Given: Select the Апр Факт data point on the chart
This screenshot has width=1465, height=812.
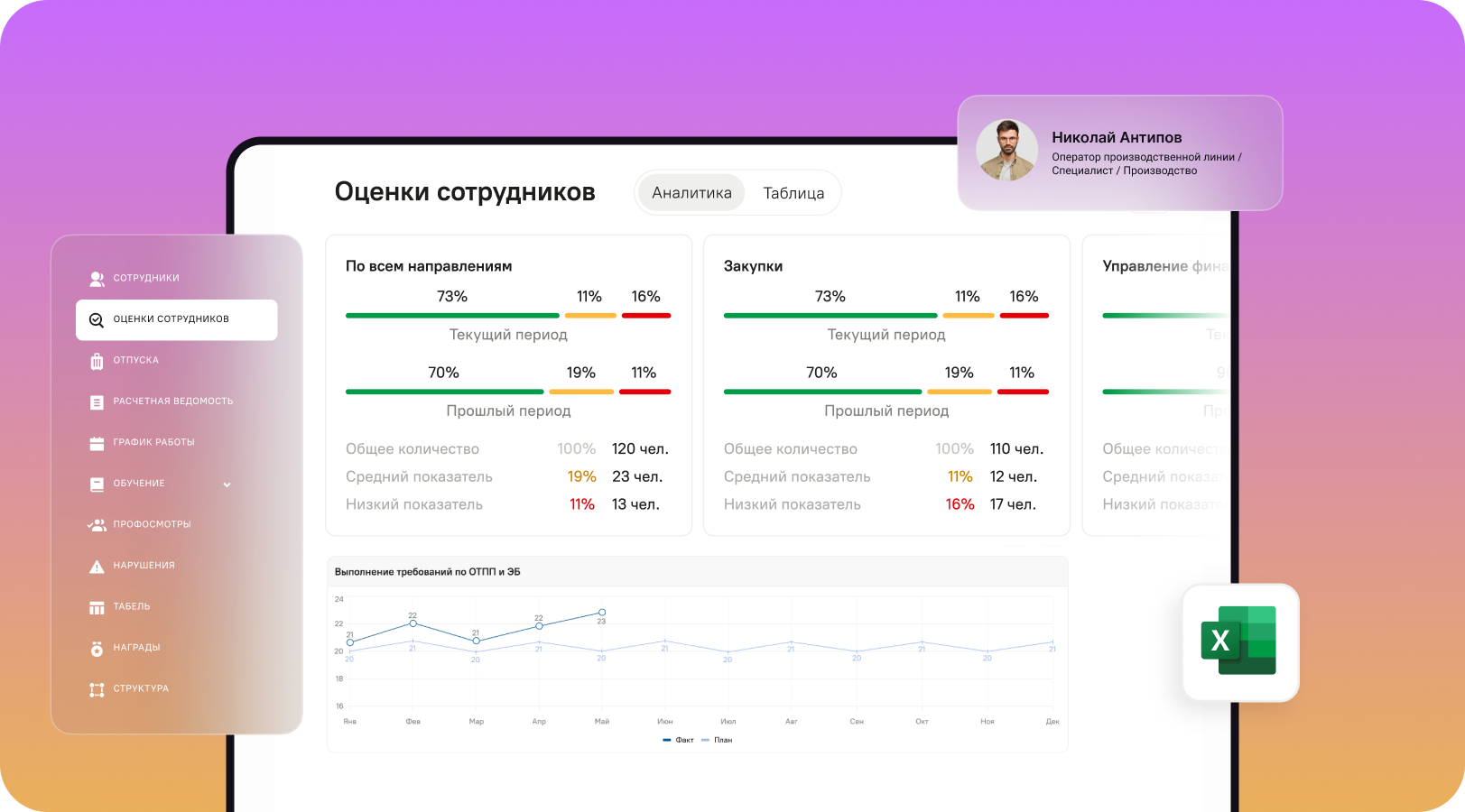Looking at the screenshot, I should click(539, 626).
